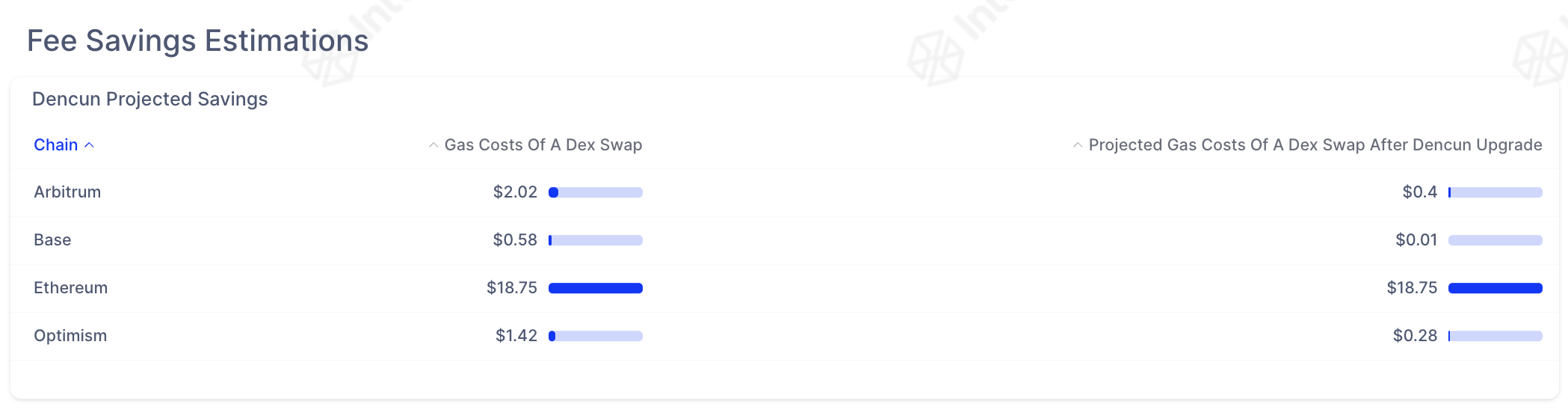Click Optimism's $1.42 gas cost bar
This screenshot has width=1568, height=410.
[x=596, y=336]
